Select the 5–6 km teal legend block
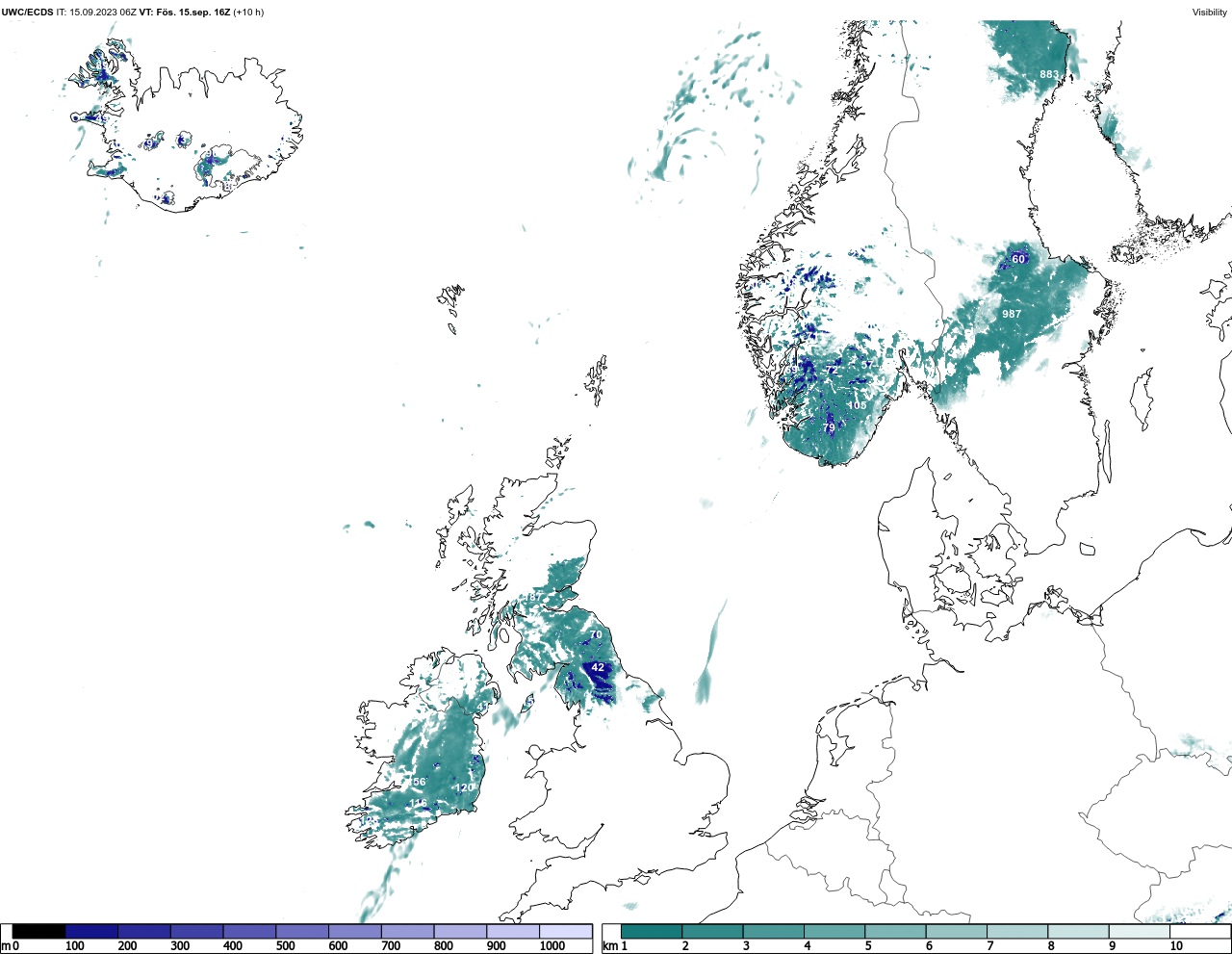This screenshot has height=954, width=1232. click(x=895, y=931)
